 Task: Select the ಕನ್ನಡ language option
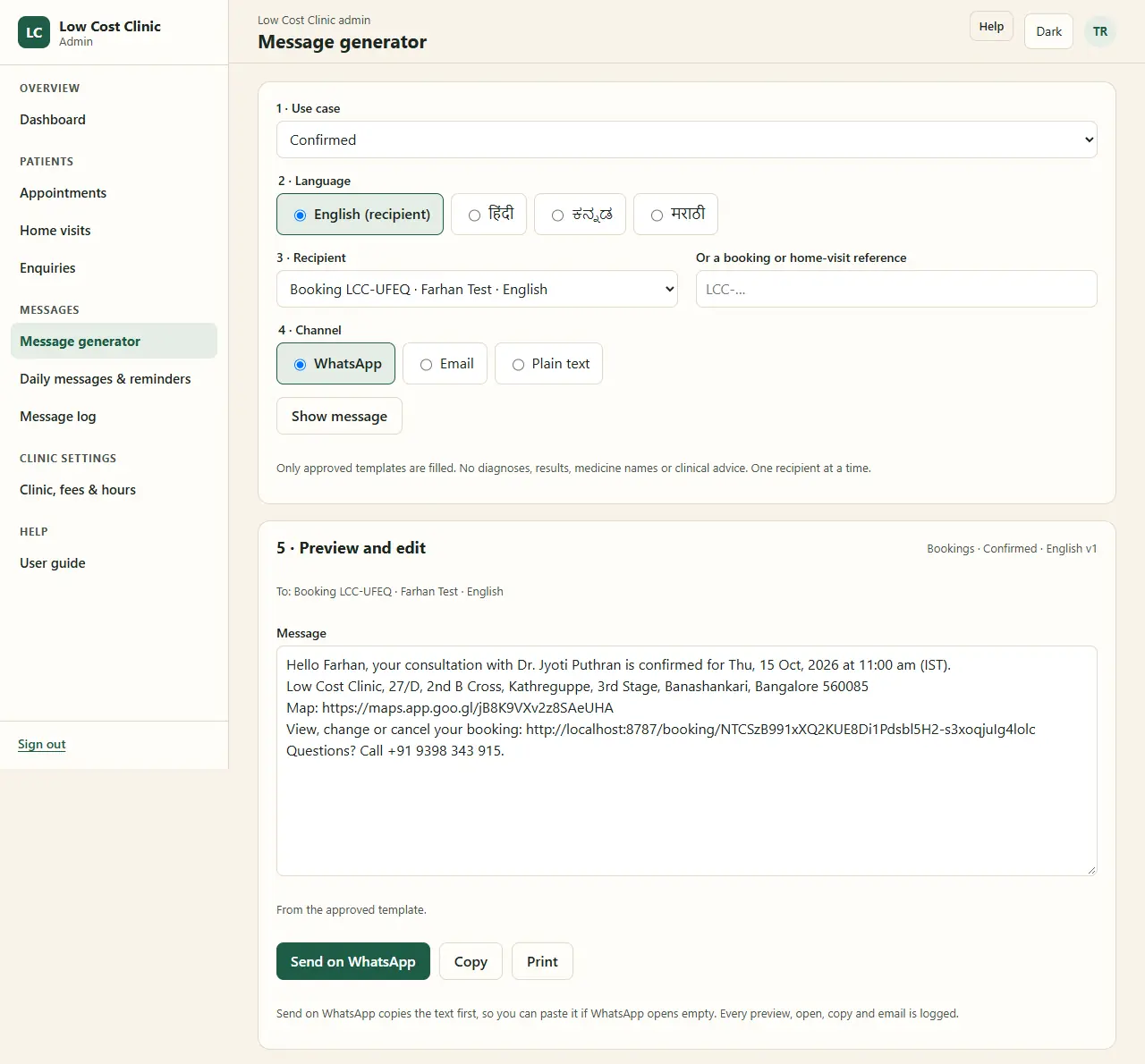click(580, 215)
